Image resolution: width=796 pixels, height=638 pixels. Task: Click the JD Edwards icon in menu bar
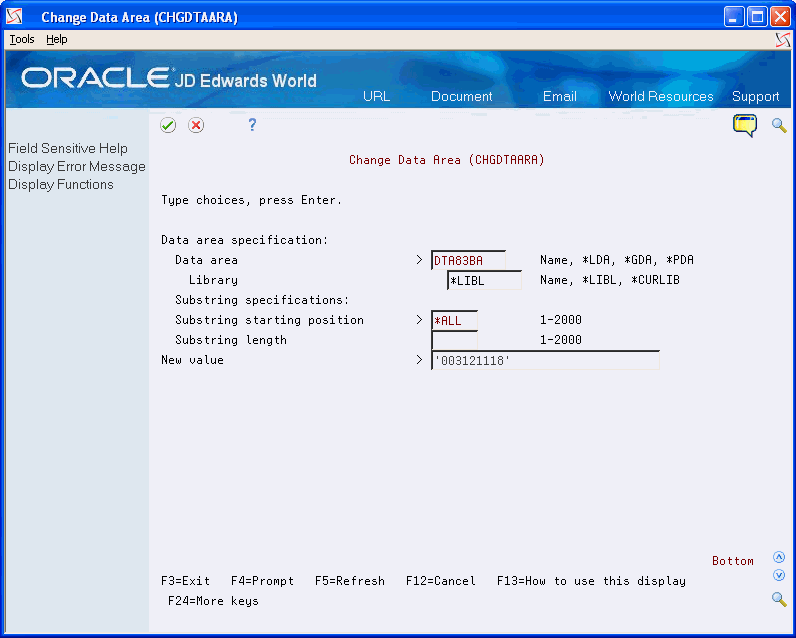tap(783, 40)
